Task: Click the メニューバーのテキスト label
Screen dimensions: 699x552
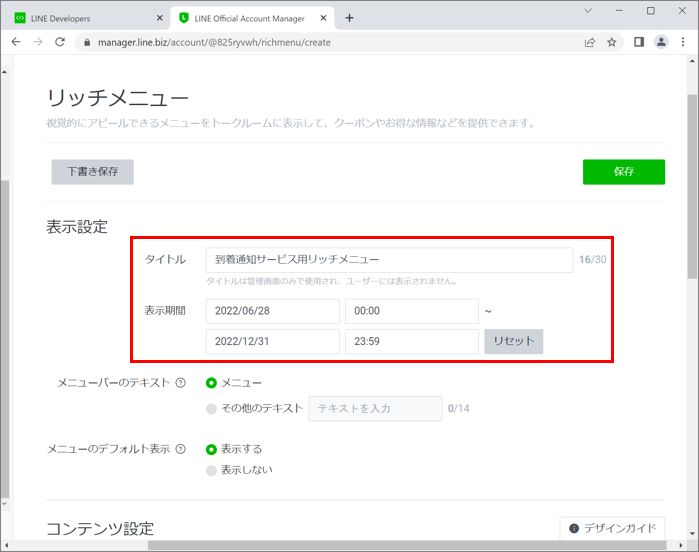Action: [x=114, y=383]
